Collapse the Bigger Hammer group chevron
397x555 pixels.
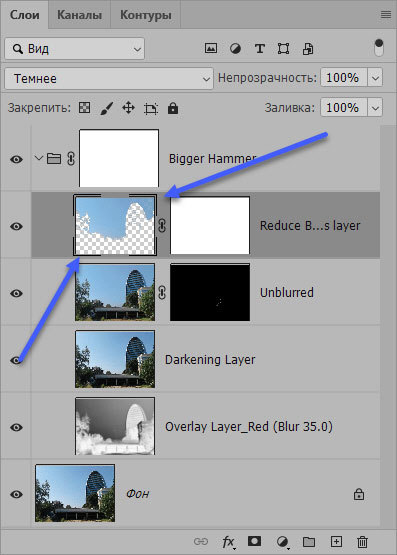[39, 158]
